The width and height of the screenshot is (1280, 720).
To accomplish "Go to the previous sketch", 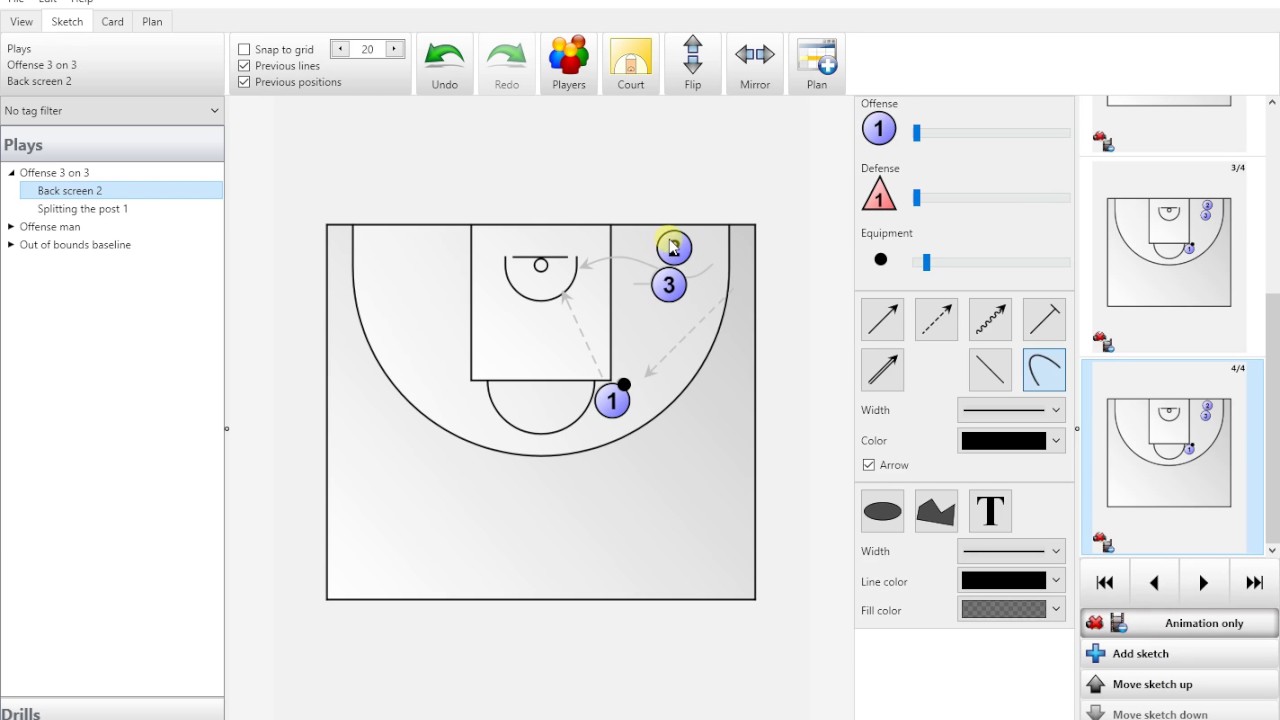I will point(1154,583).
